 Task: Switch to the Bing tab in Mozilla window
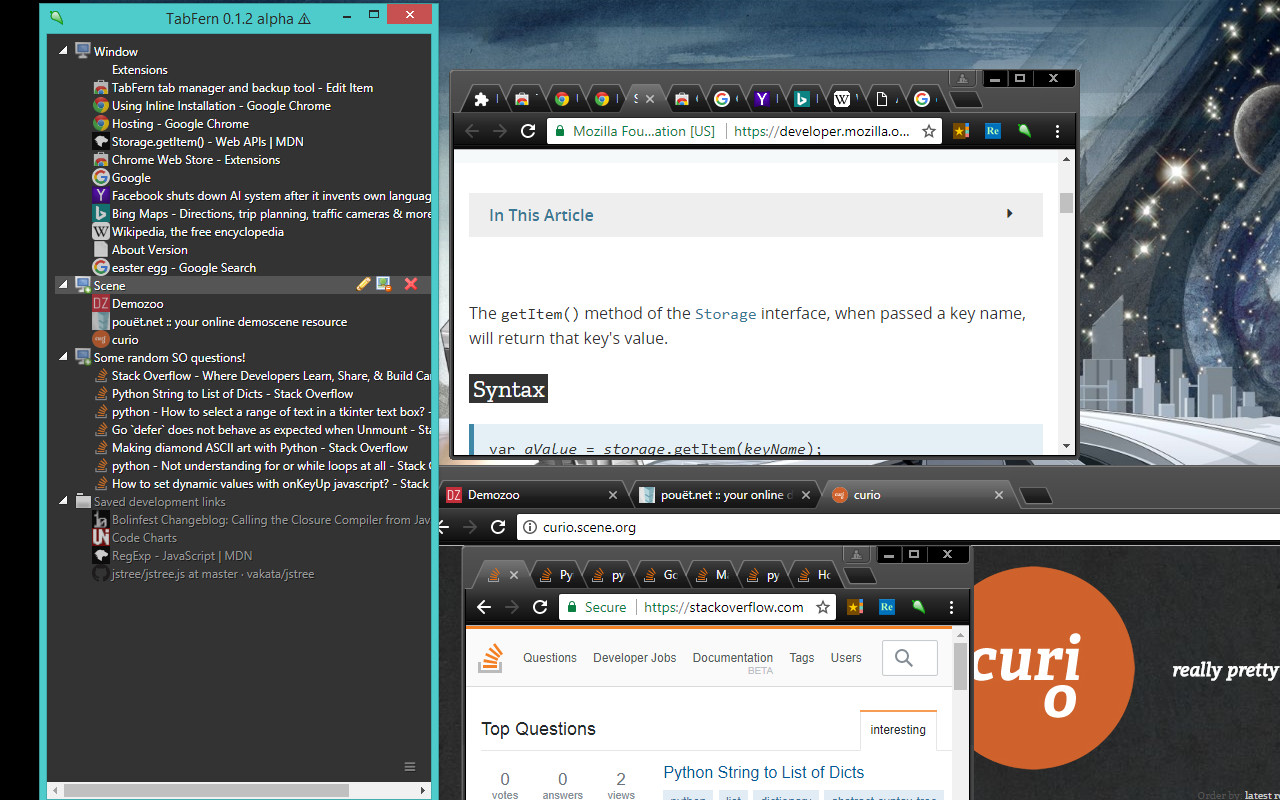[x=801, y=99]
